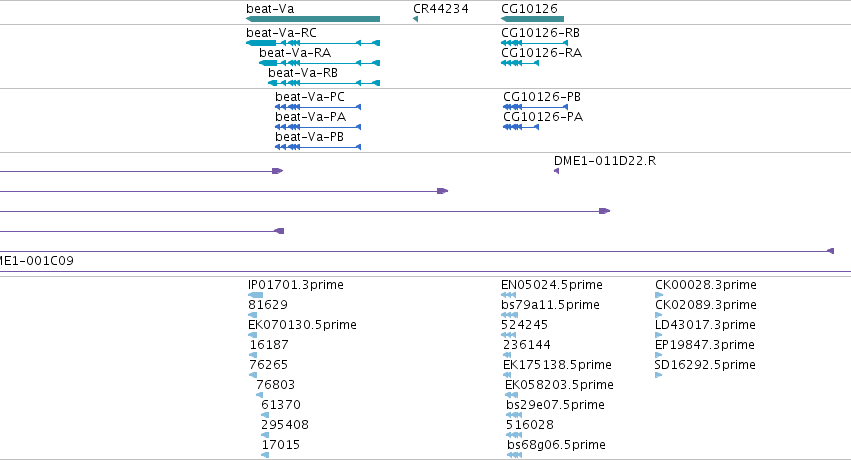Select the 236144 EST label

pos(527,345)
